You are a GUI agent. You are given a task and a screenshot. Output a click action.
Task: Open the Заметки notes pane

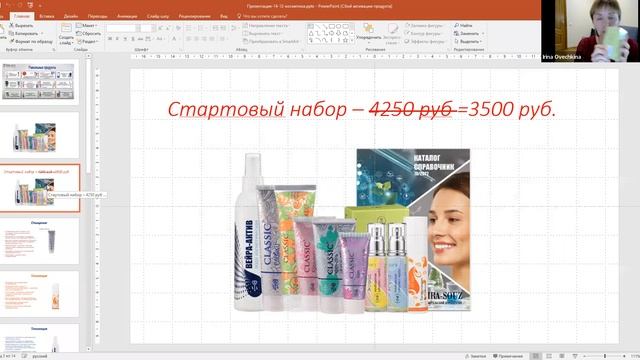click(476, 356)
